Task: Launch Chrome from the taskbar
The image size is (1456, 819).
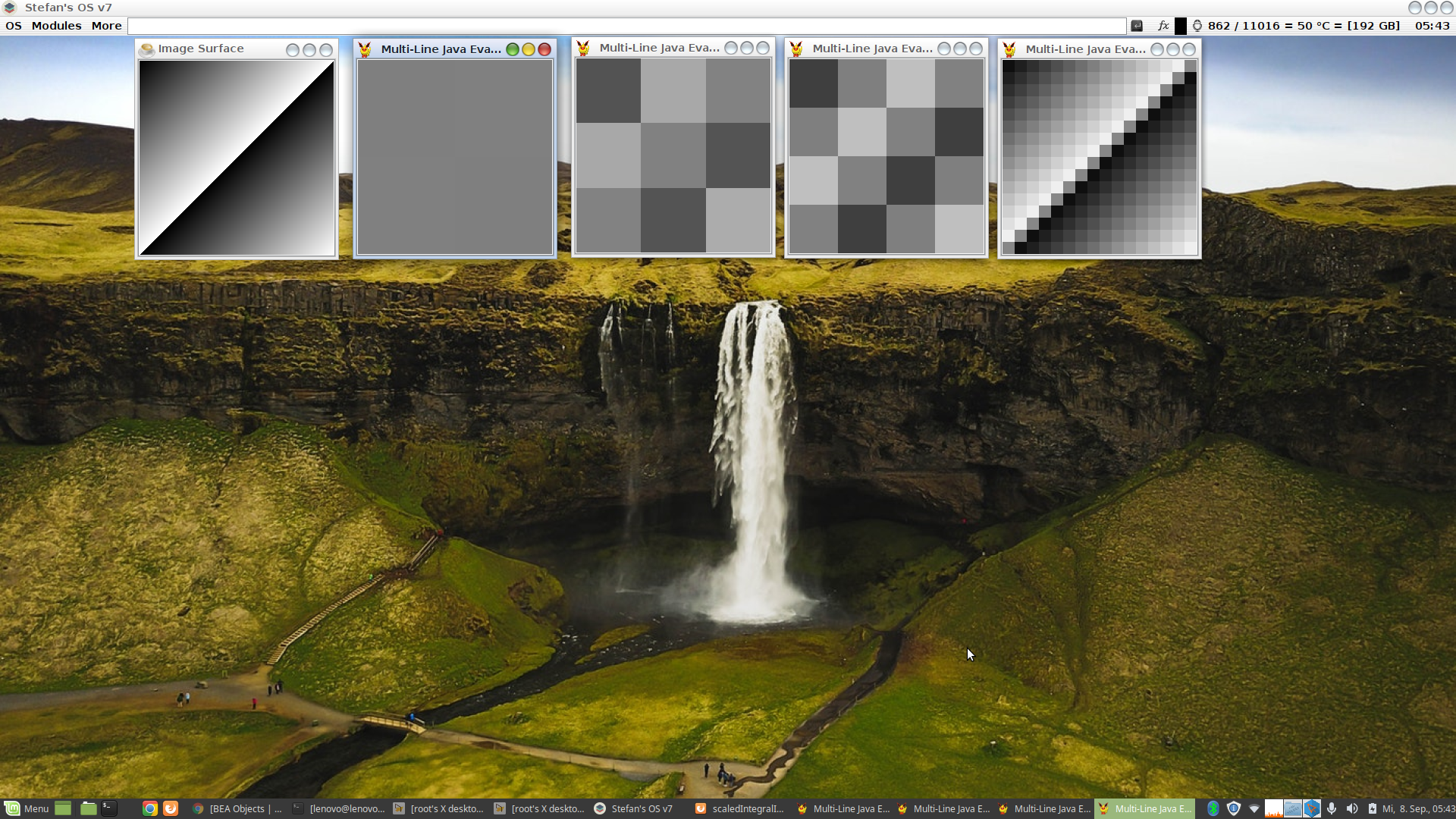Action: [150, 808]
